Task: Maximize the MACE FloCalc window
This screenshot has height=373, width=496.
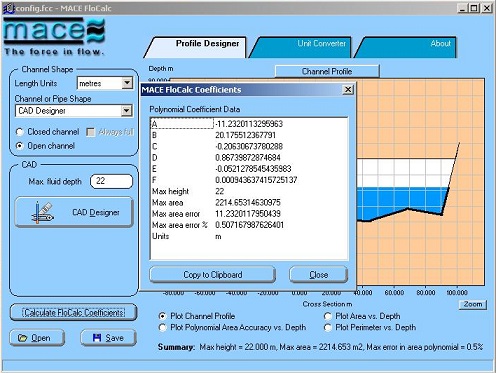Action: (x=474, y=8)
